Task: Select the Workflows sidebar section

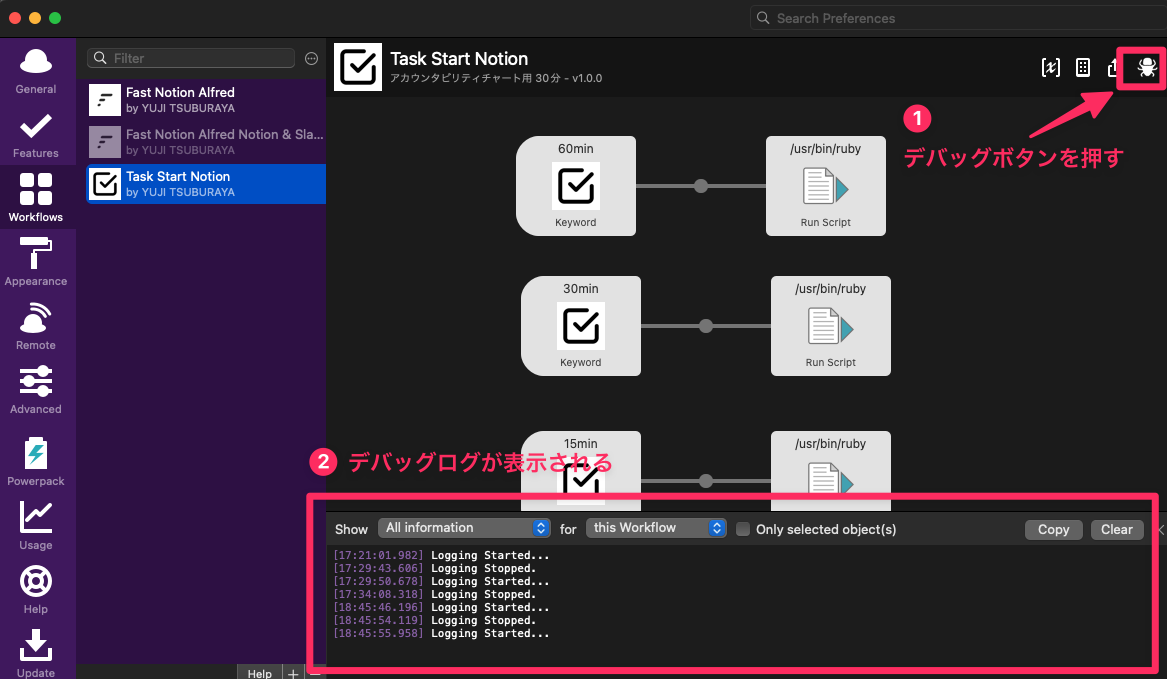Action: click(x=36, y=198)
